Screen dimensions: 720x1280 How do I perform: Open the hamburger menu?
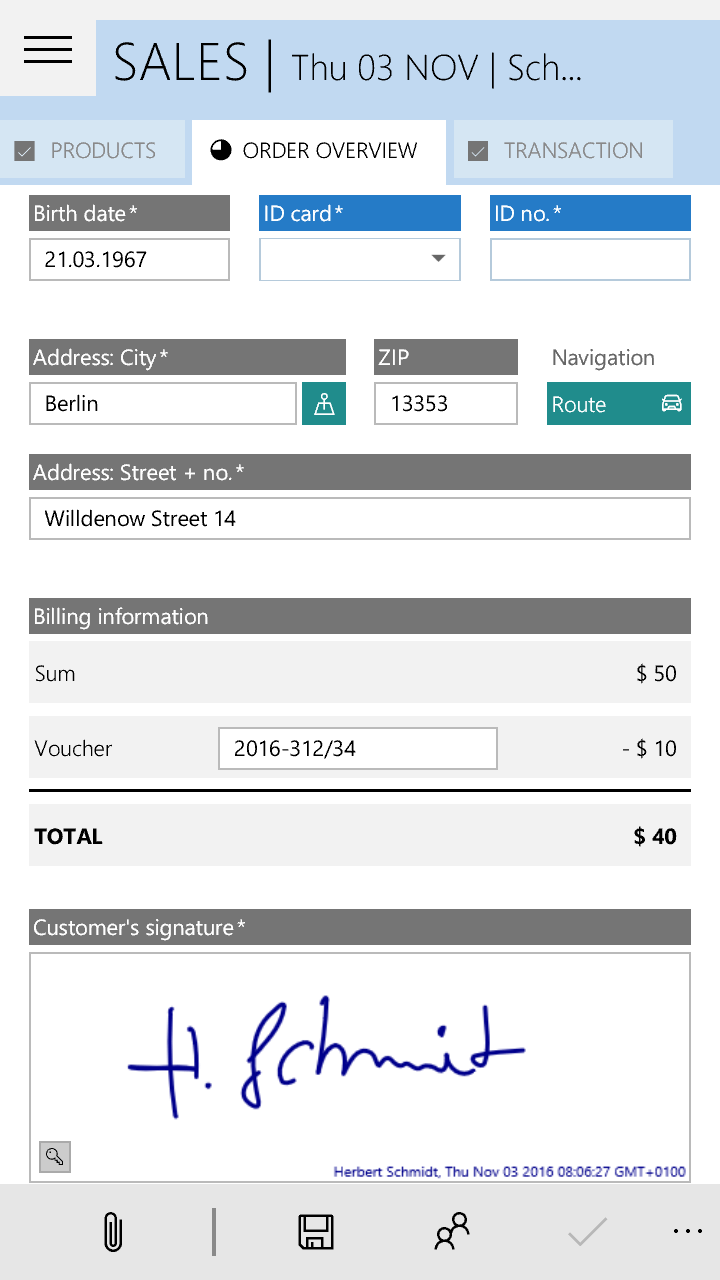[x=48, y=50]
